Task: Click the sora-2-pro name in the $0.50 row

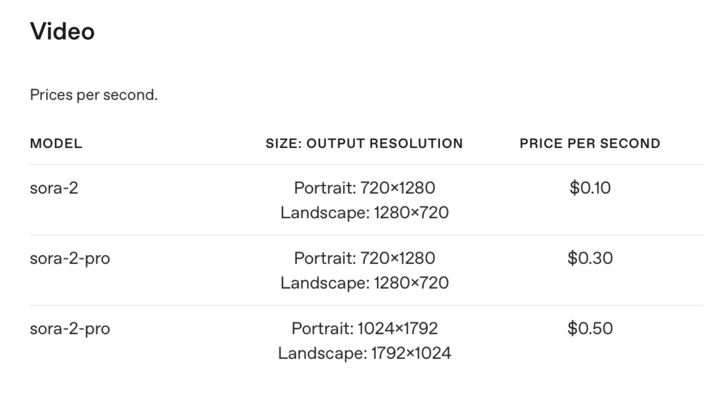Action: click(70, 328)
